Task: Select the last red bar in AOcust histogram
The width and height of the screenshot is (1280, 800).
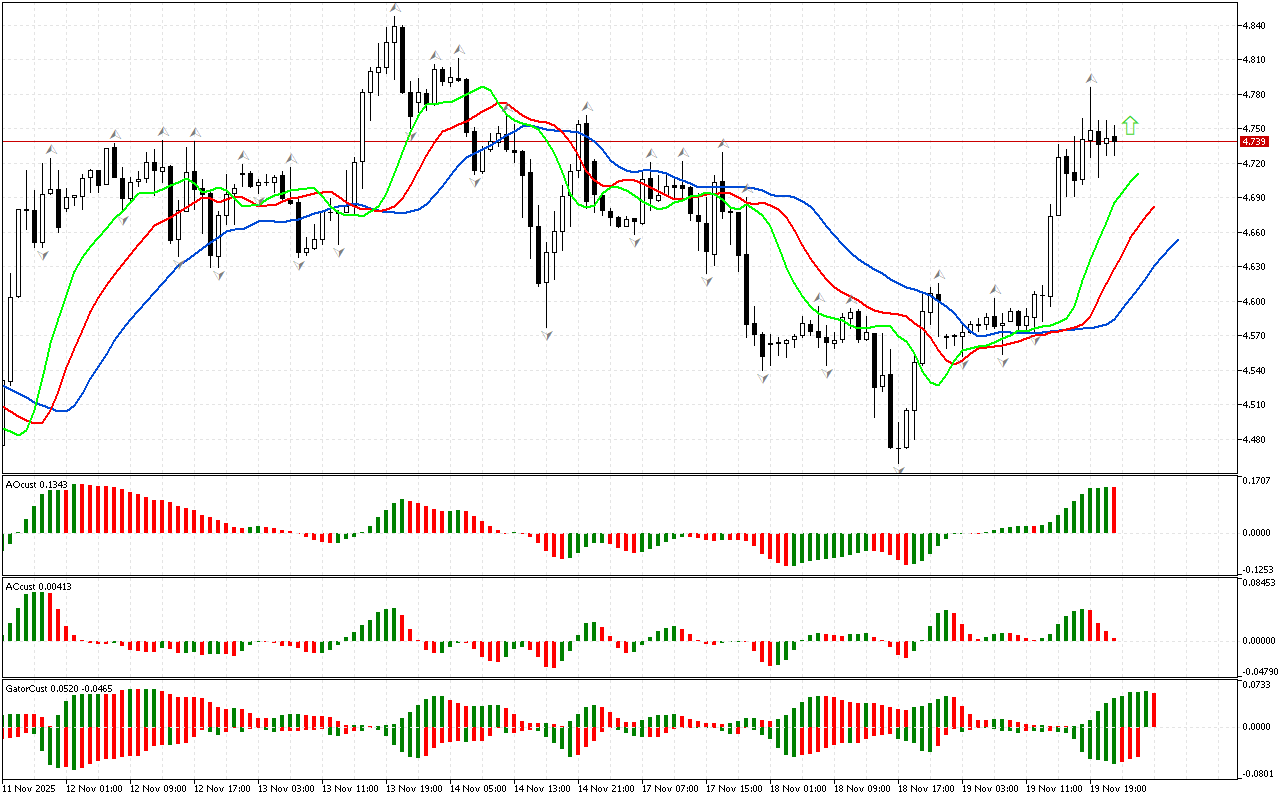Action: (x=1113, y=510)
